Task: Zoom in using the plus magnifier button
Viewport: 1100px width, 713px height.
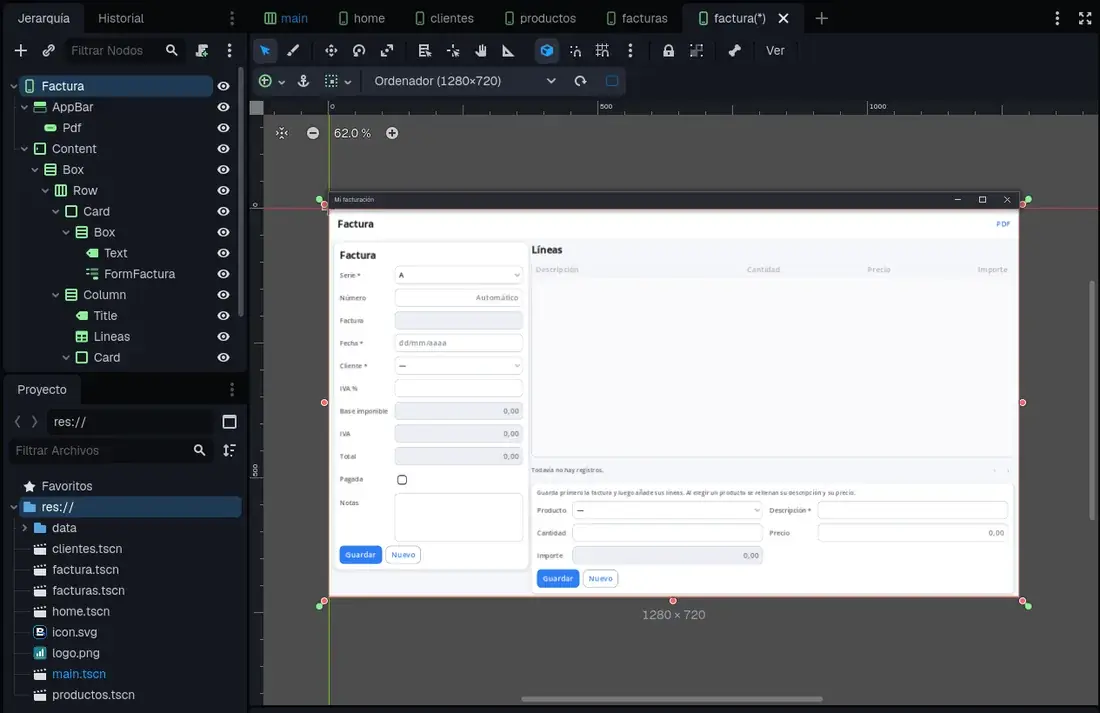Action: [x=392, y=133]
